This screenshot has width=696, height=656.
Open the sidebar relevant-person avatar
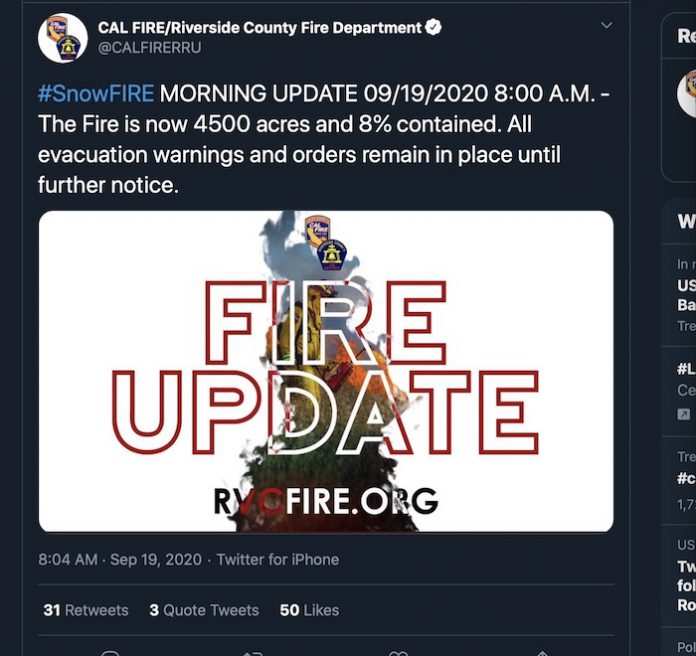[x=687, y=93]
